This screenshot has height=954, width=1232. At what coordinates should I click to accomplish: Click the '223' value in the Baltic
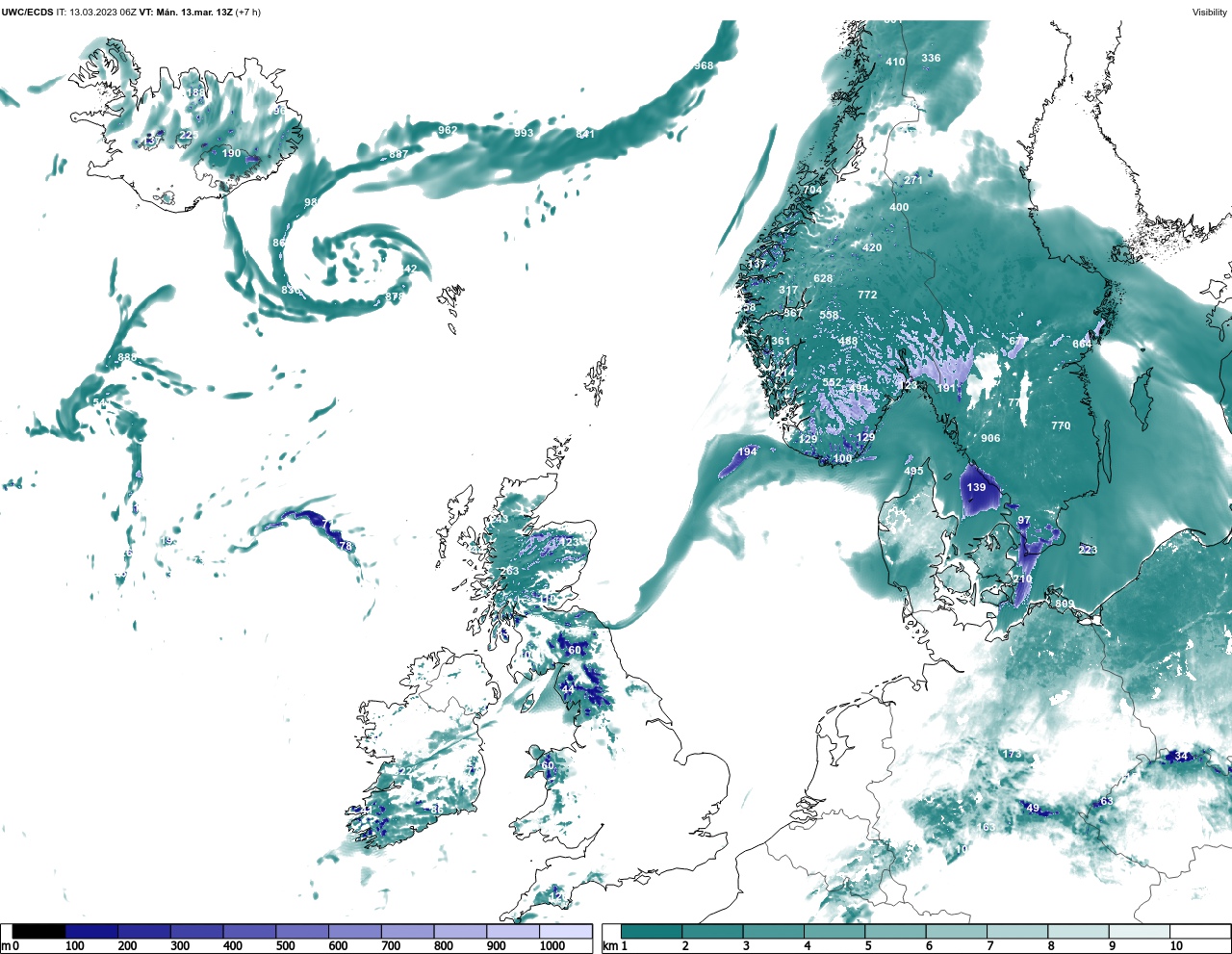[1088, 550]
